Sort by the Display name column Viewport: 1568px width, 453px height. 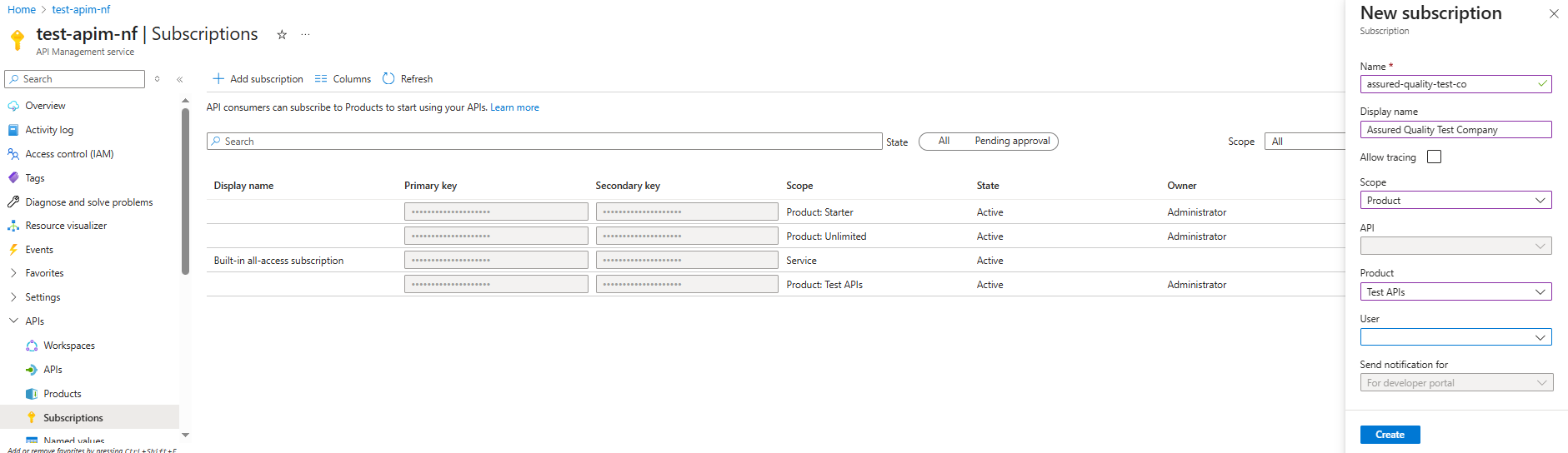tap(243, 186)
